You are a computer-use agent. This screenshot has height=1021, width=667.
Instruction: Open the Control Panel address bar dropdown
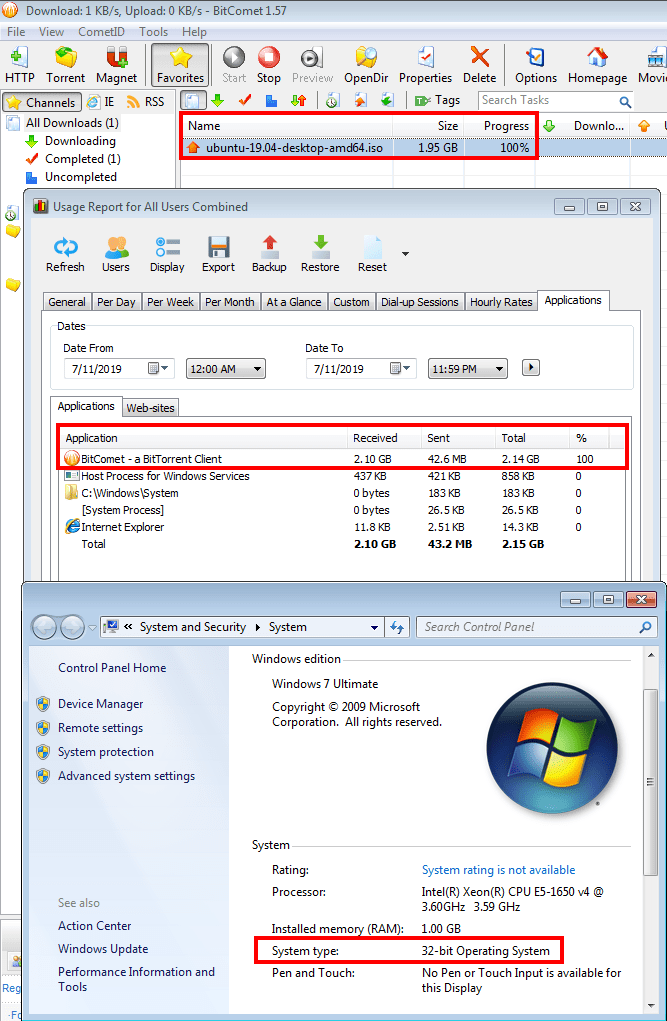pos(375,628)
